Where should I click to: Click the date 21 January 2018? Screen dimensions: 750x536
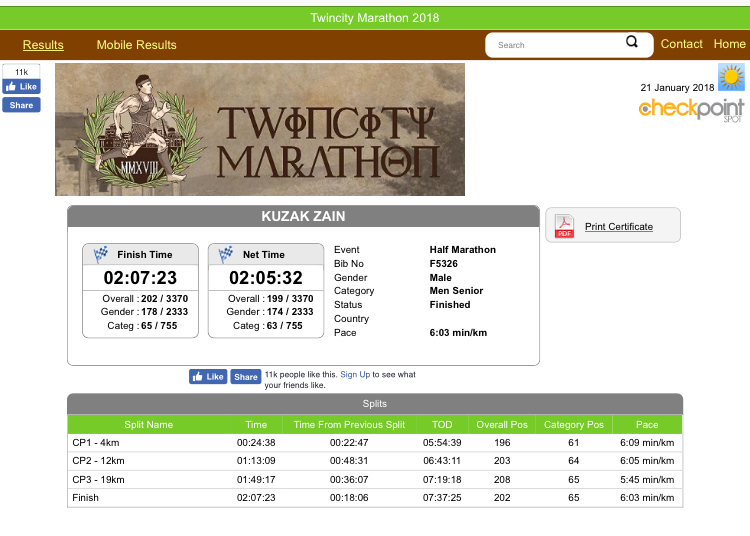click(x=677, y=88)
